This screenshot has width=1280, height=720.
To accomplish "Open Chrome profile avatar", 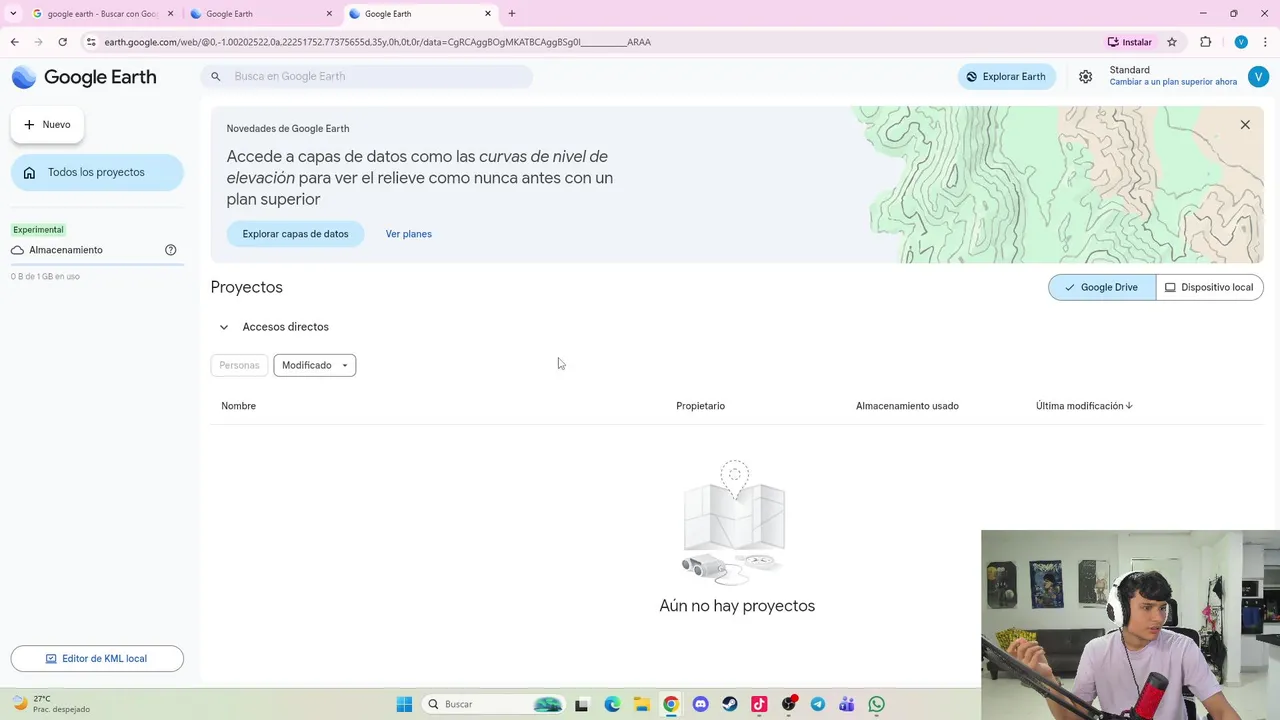I will pyautogui.click(x=1241, y=42).
